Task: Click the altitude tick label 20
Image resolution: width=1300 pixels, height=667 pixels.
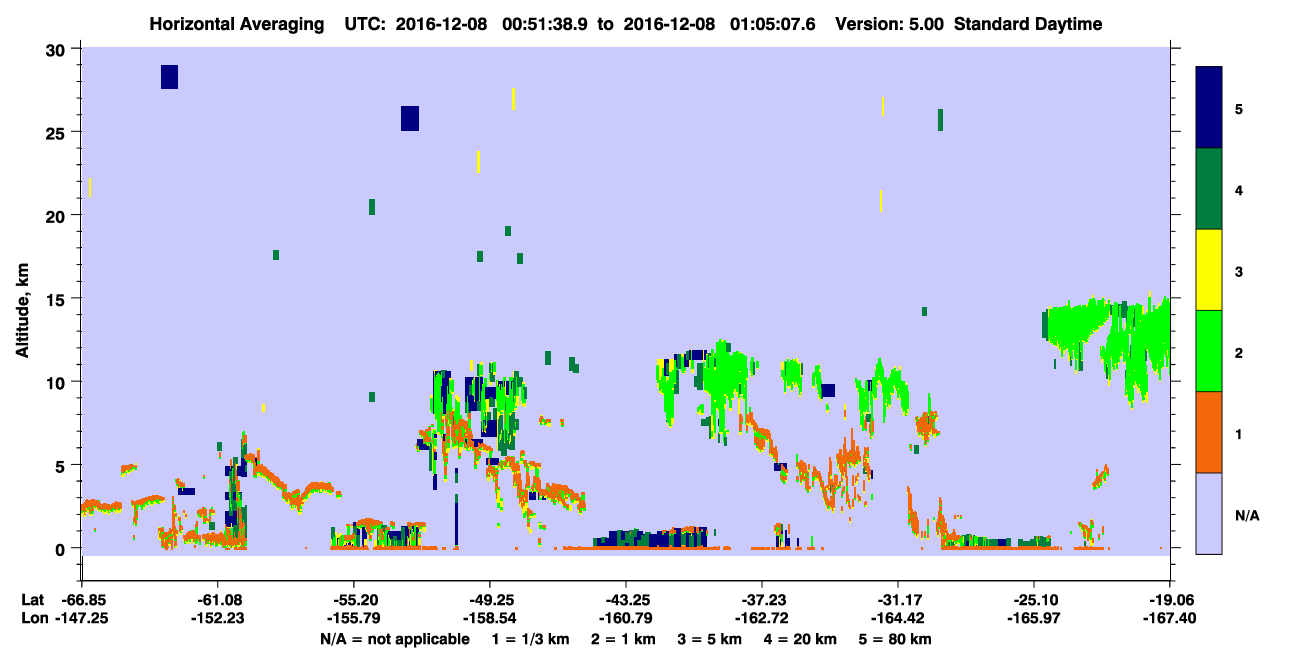Action: click(x=57, y=215)
